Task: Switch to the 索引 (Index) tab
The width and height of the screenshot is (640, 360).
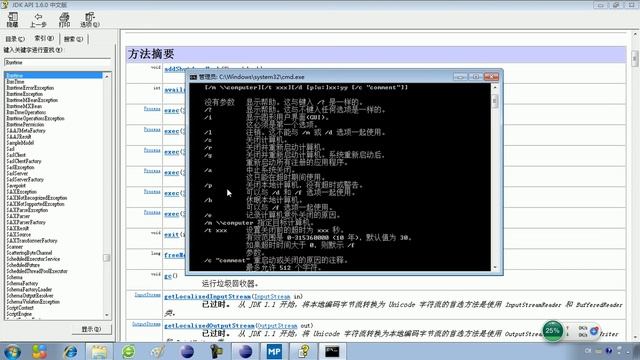Action: pos(44,38)
